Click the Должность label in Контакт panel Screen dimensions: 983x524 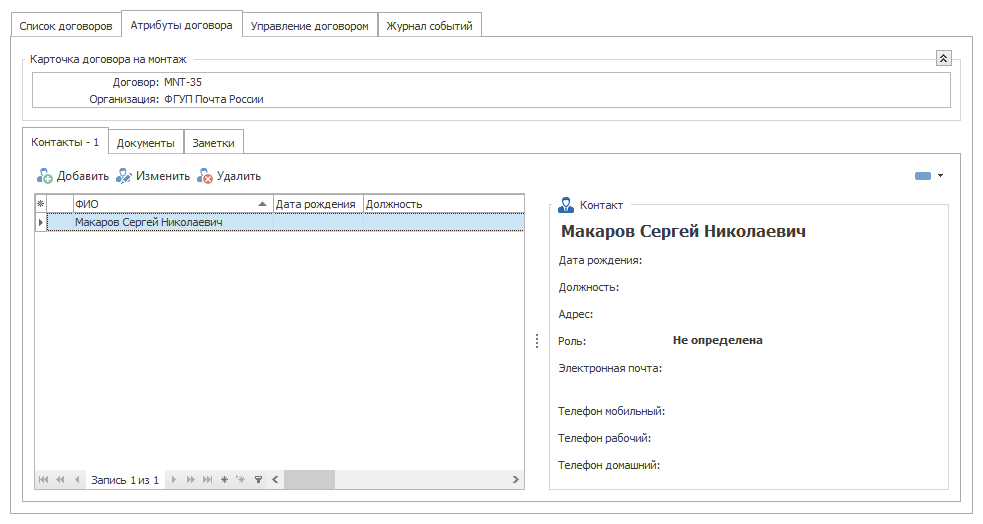pos(589,287)
